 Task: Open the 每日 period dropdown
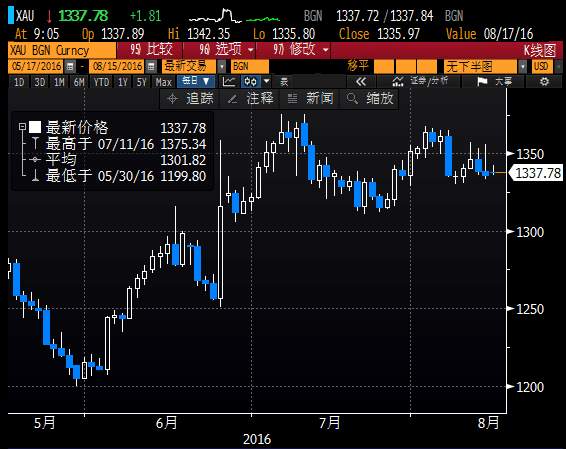pos(196,82)
